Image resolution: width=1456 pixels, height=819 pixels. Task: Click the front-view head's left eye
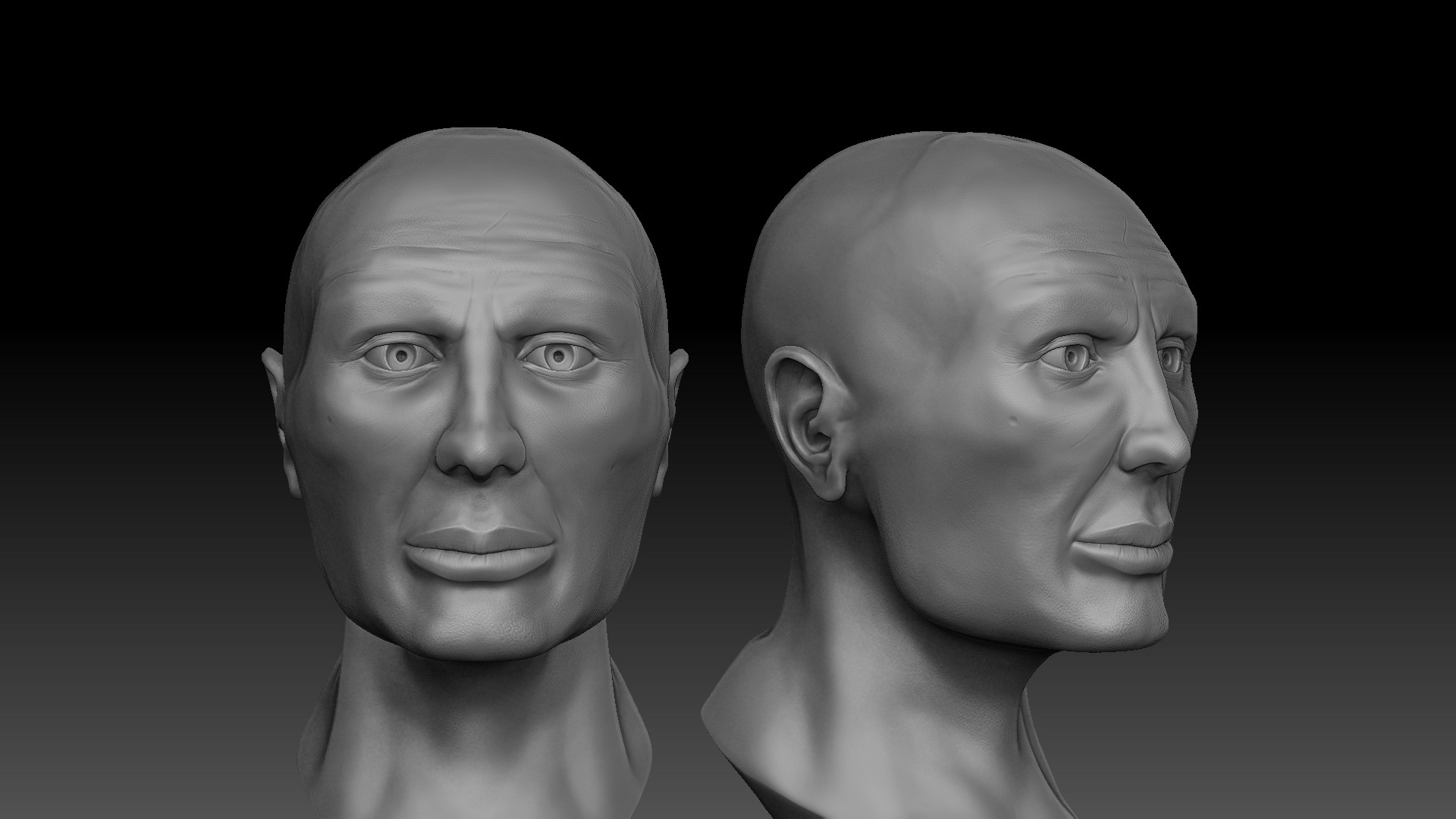coord(400,356)
